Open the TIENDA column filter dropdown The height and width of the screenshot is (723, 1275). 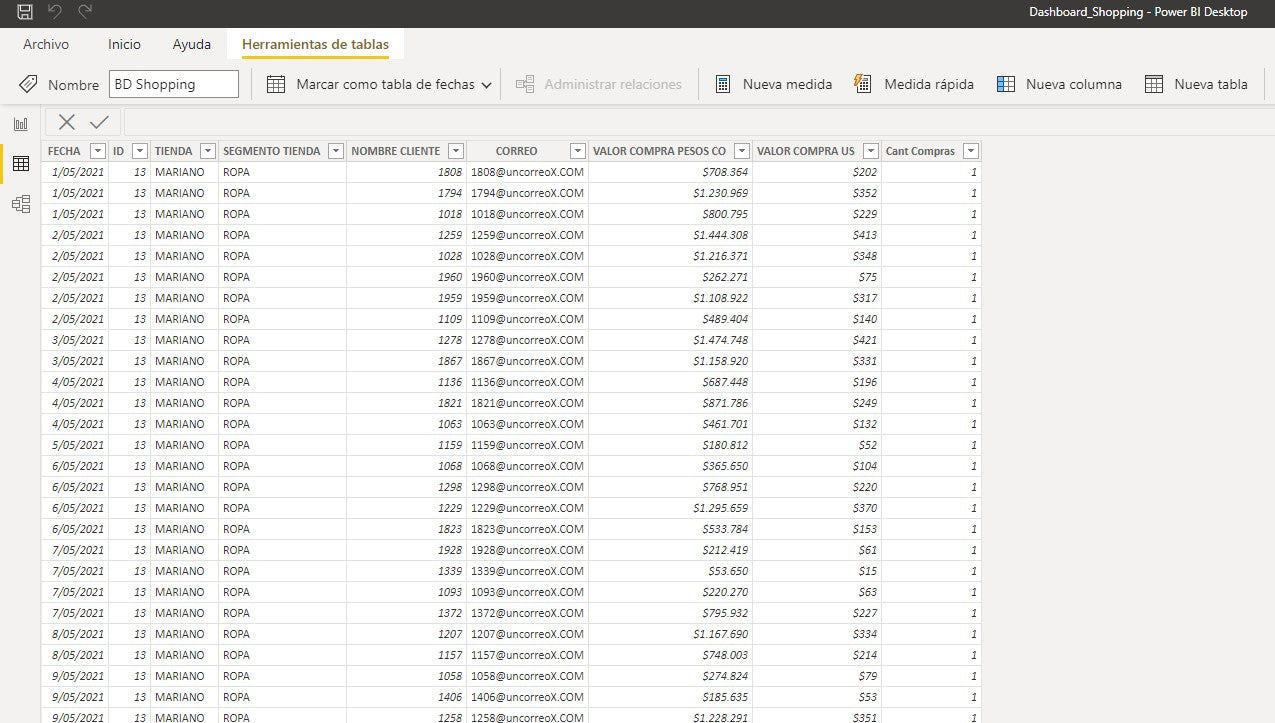click(207, 151)
